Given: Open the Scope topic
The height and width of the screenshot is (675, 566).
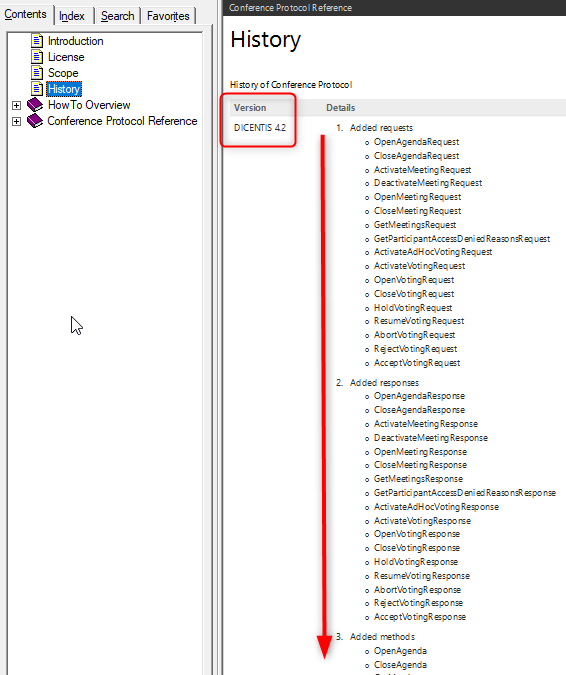Looking at the screenshot, I should click(x=63, y=73).
